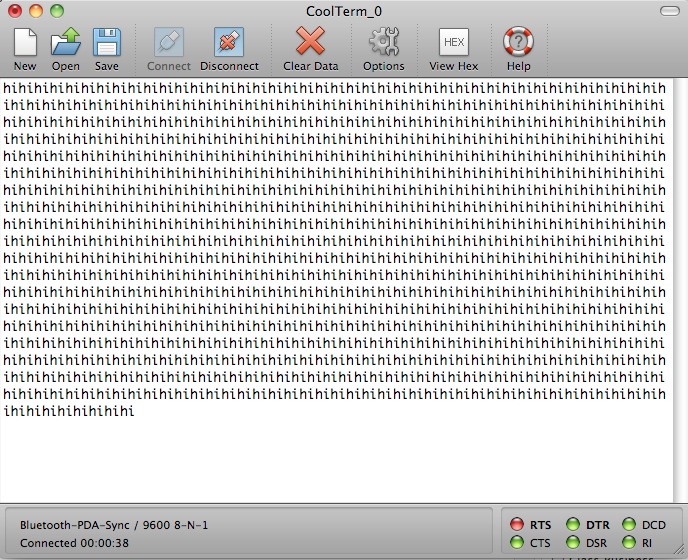The width and height of the screenshot is (688, 560).
Task: Open a file with the Open icon
Action: point(66,43)
